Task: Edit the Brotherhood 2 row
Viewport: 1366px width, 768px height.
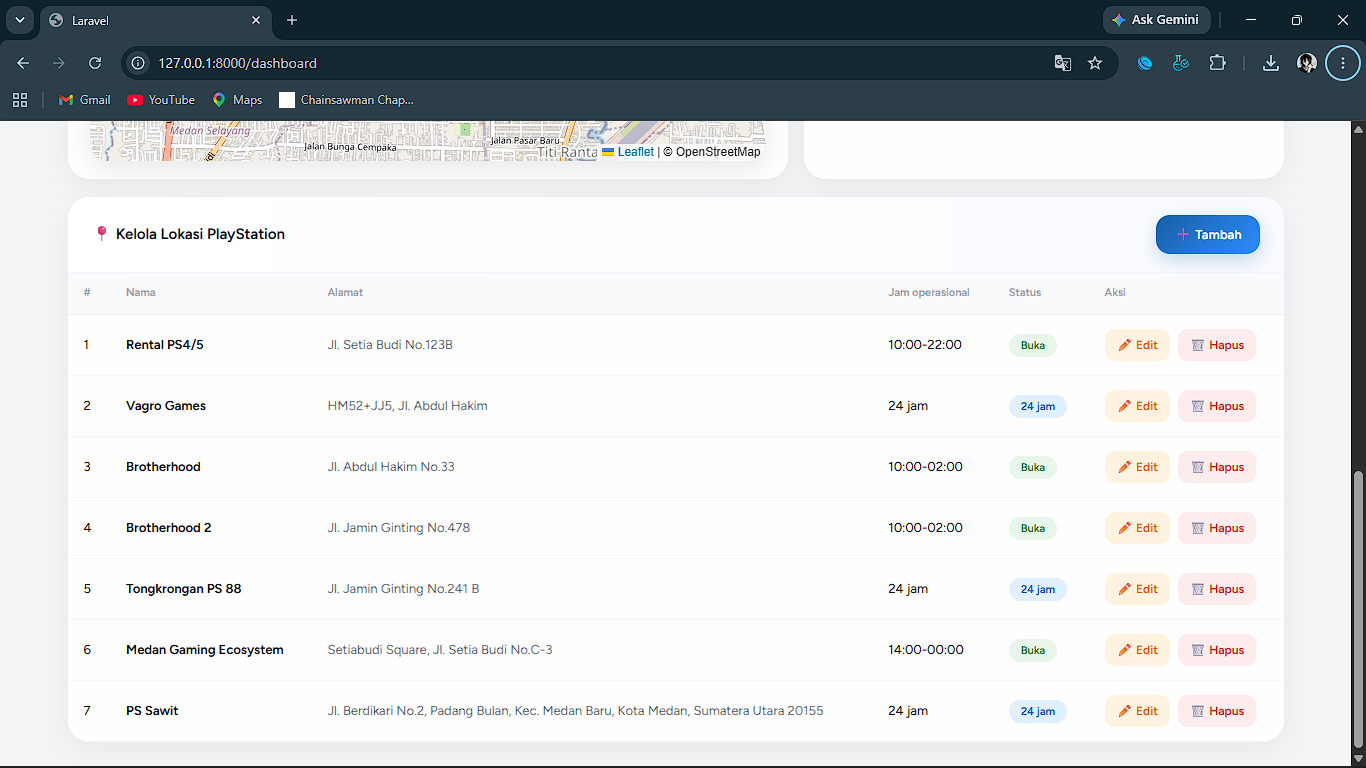Action: point(1137,528)
